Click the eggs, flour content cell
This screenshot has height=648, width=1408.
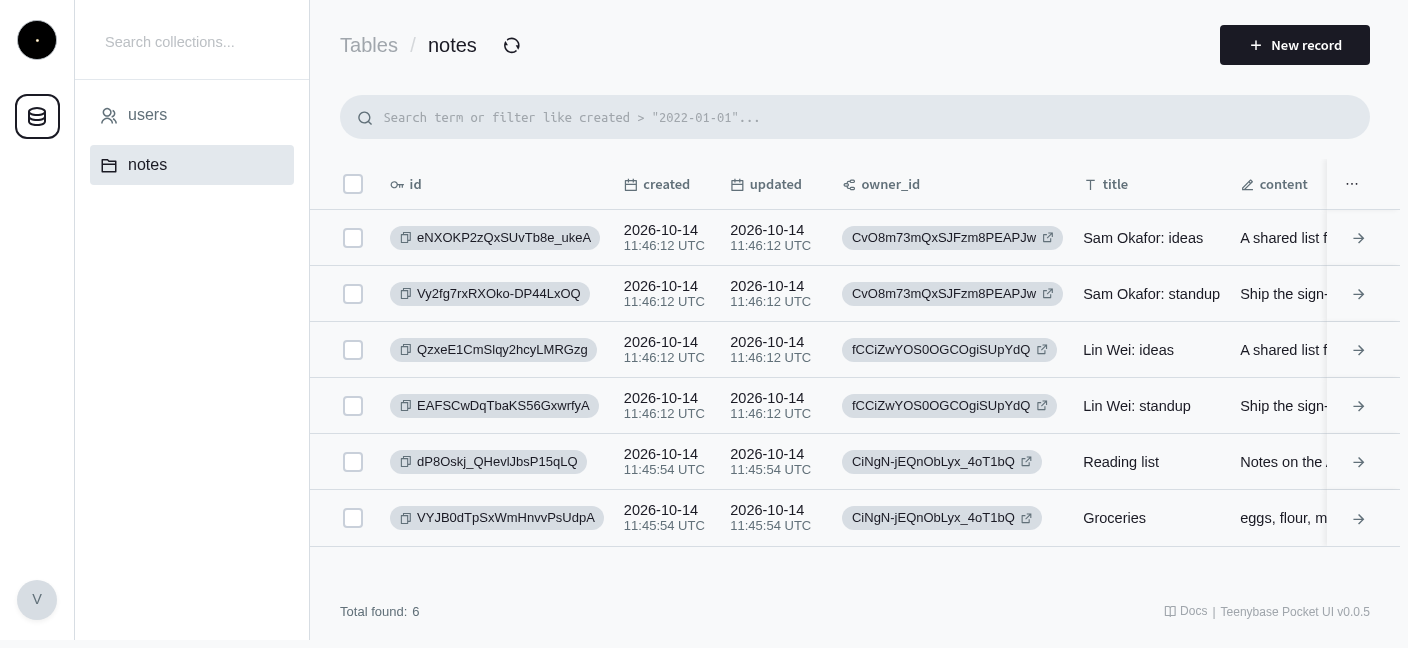tap(1283, 518)
